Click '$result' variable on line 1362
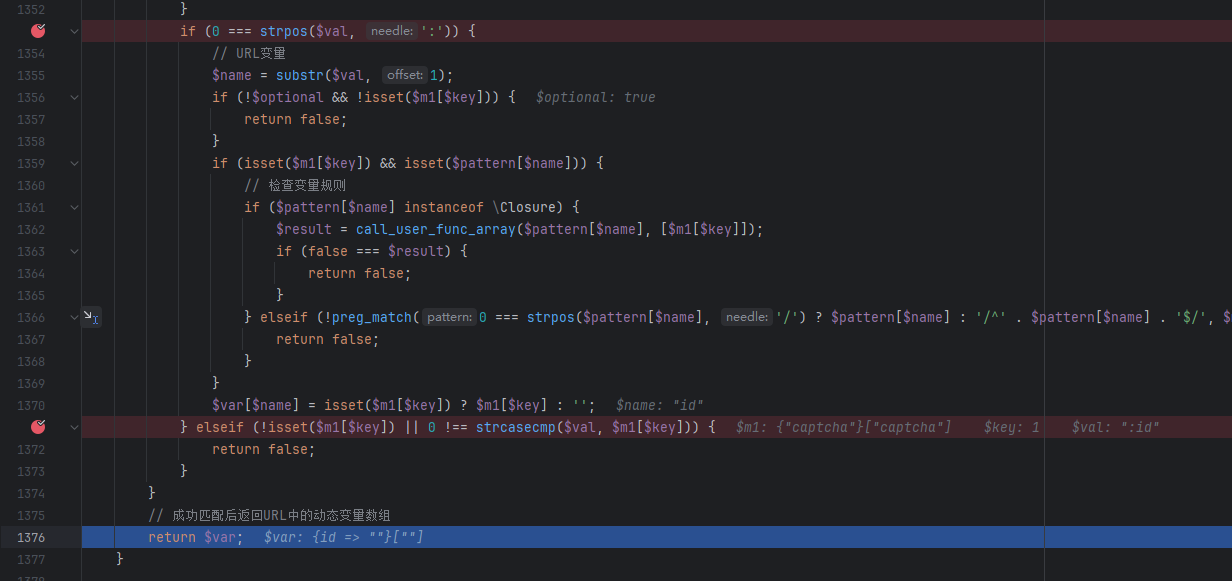1232x581 pixels. click(x=304, y=229)
